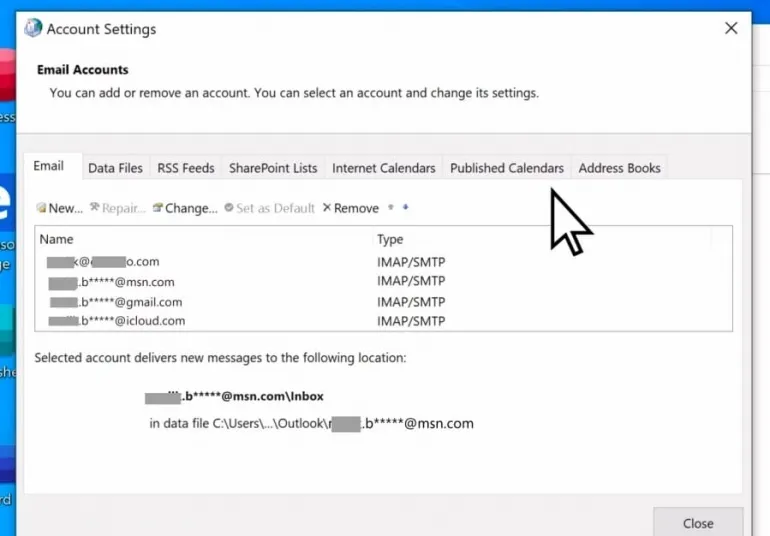The height and width of the screenshot is (536, 770).
Task: Click the Set as Default checkmark icon
Action: coord(229,208)
